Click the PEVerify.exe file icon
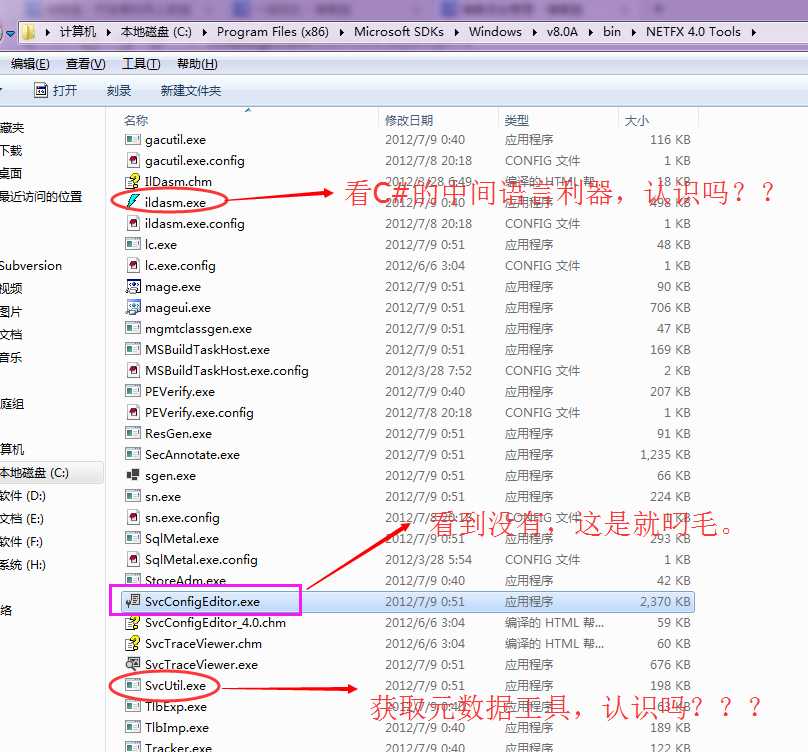Image resolution: width=808 pixels, height=752 pixels. [x=133, y=391]
